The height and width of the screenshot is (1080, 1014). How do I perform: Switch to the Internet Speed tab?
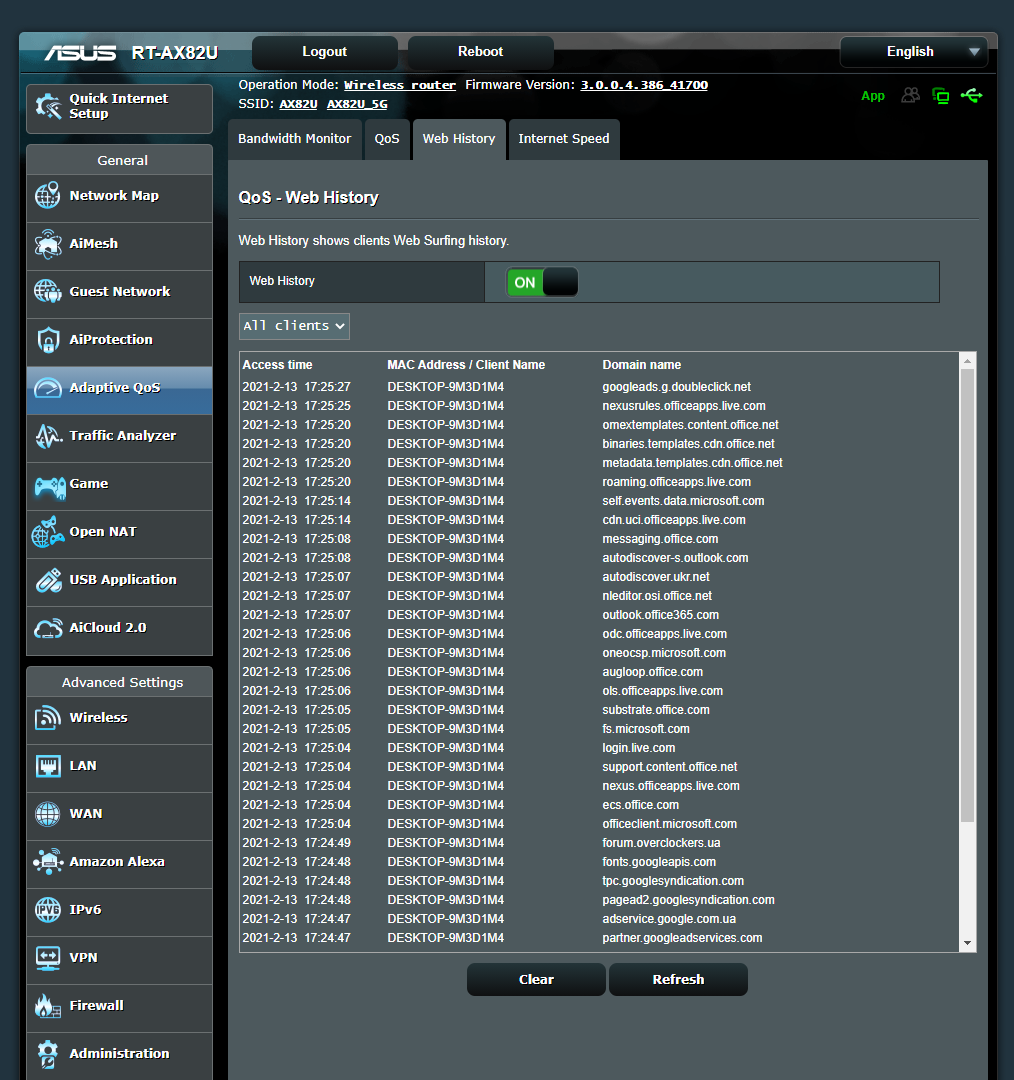[563, 138]
